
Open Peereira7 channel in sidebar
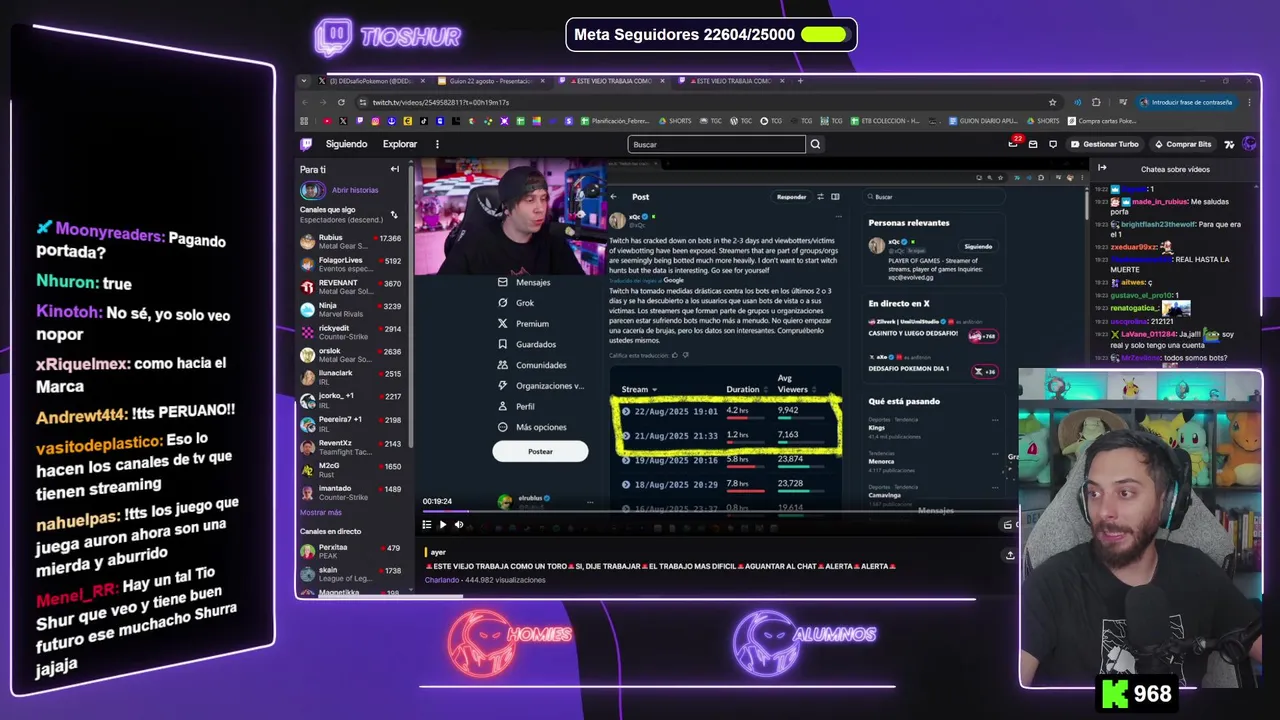pos(350,423)
